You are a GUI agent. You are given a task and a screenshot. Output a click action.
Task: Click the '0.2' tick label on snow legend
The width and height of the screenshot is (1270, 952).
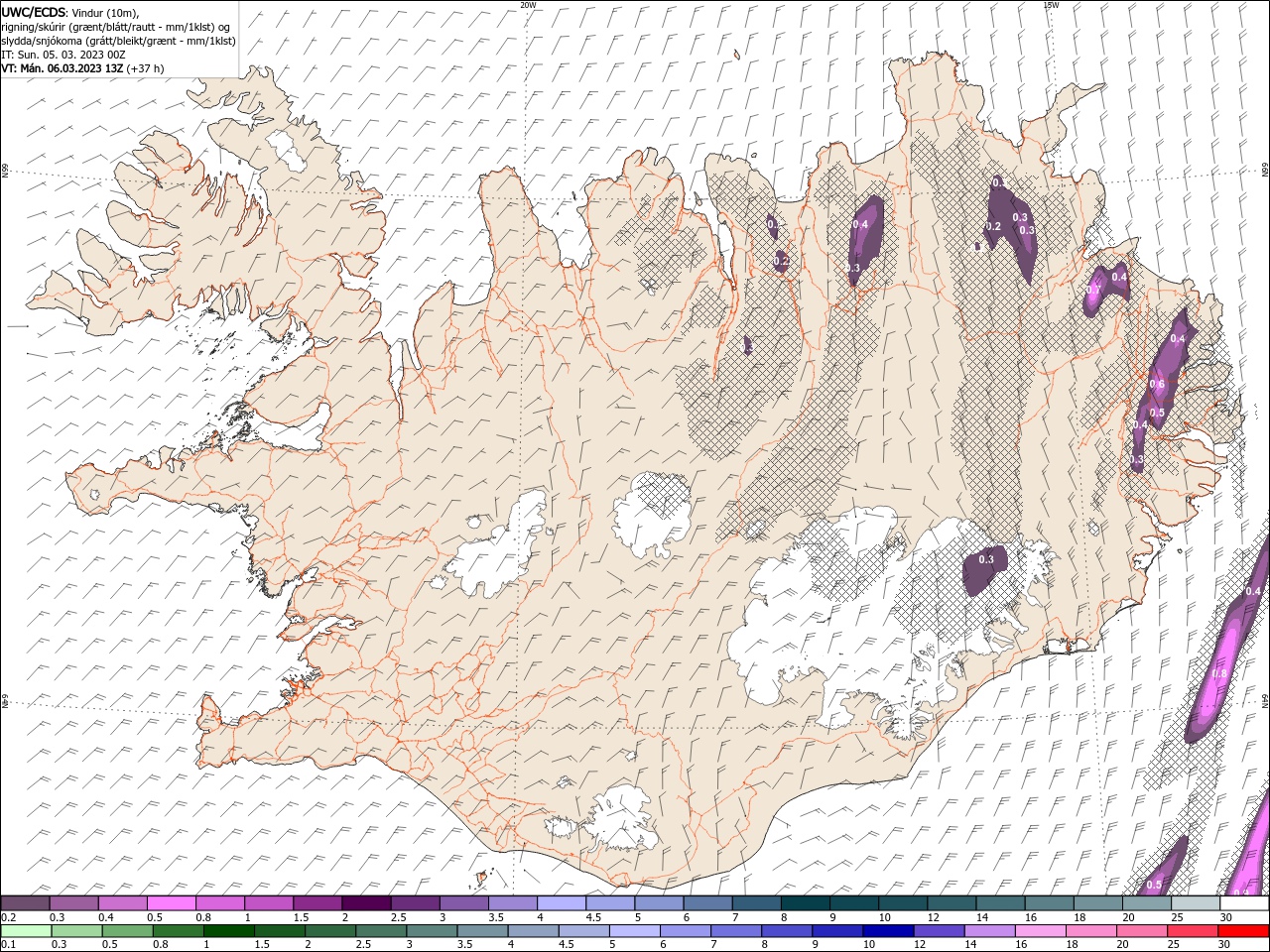[x=8, y=917]
